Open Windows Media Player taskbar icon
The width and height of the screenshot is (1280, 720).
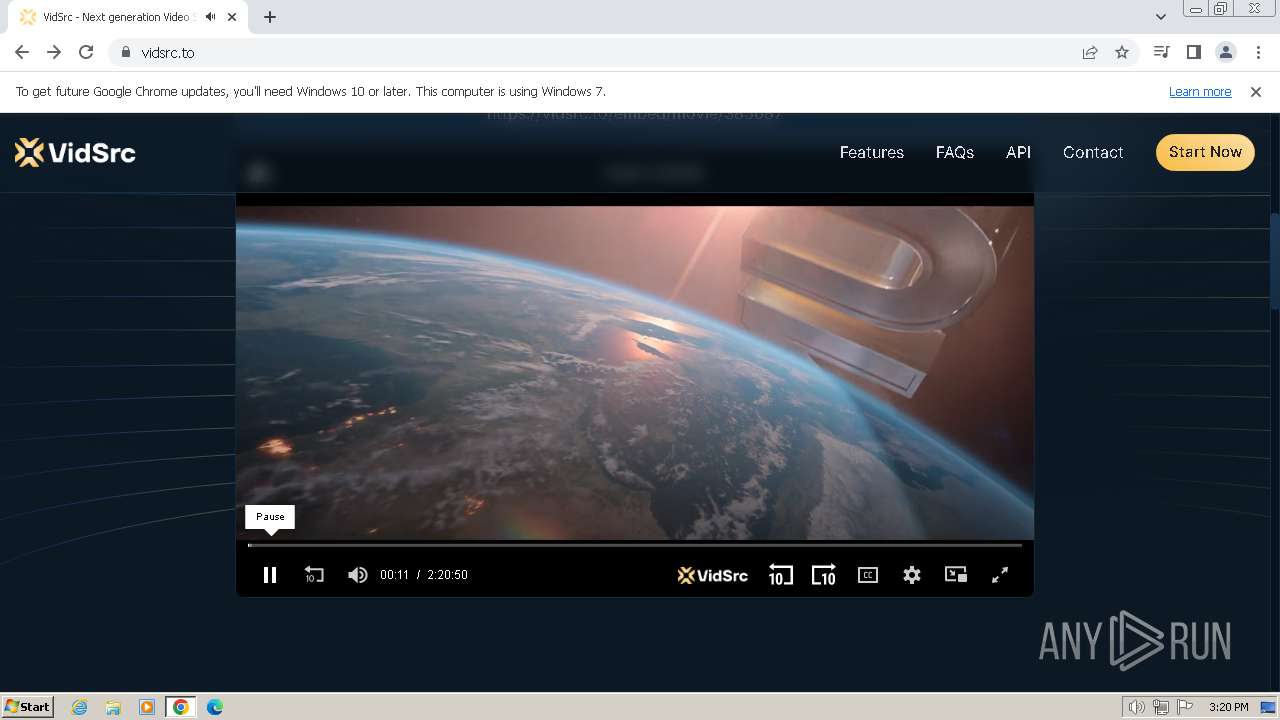pyautogui.click(x=147, y=707)
